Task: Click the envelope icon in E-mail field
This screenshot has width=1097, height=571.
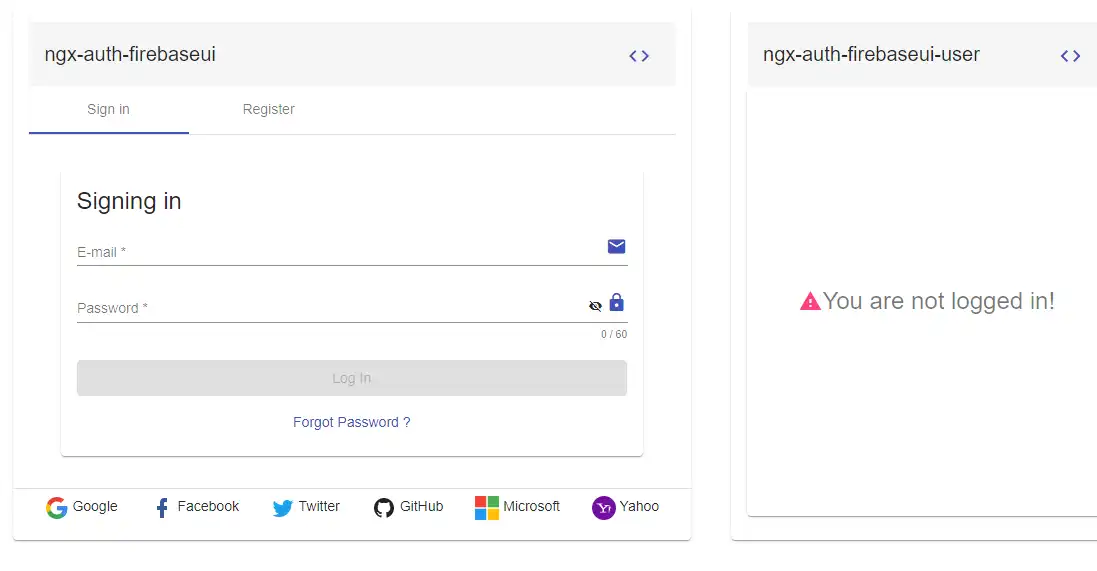Action: [616, 247]
